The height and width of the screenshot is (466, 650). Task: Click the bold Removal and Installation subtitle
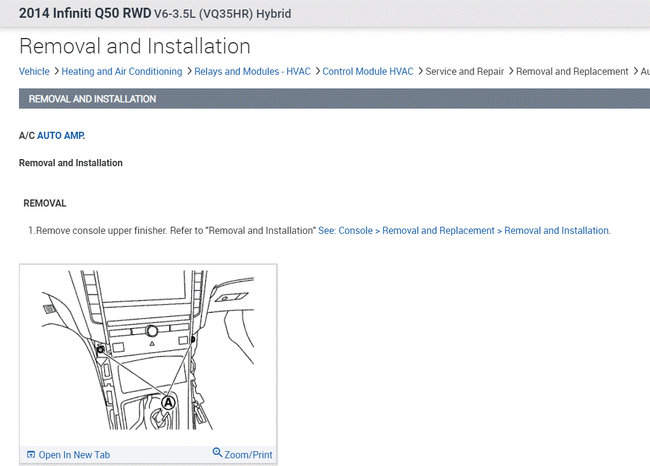pyautogui.click(x=70, y=163)
